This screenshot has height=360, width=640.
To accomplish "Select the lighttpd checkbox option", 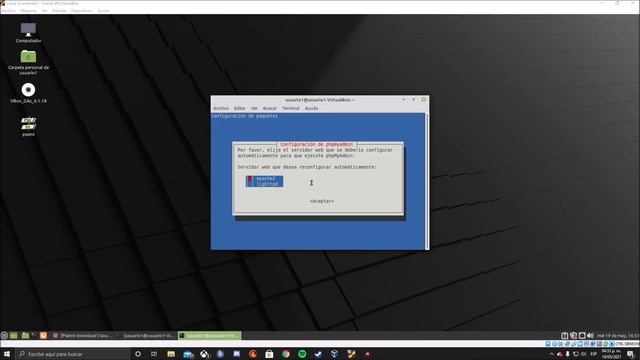I will pyautogui.click(x=264, y=184).
